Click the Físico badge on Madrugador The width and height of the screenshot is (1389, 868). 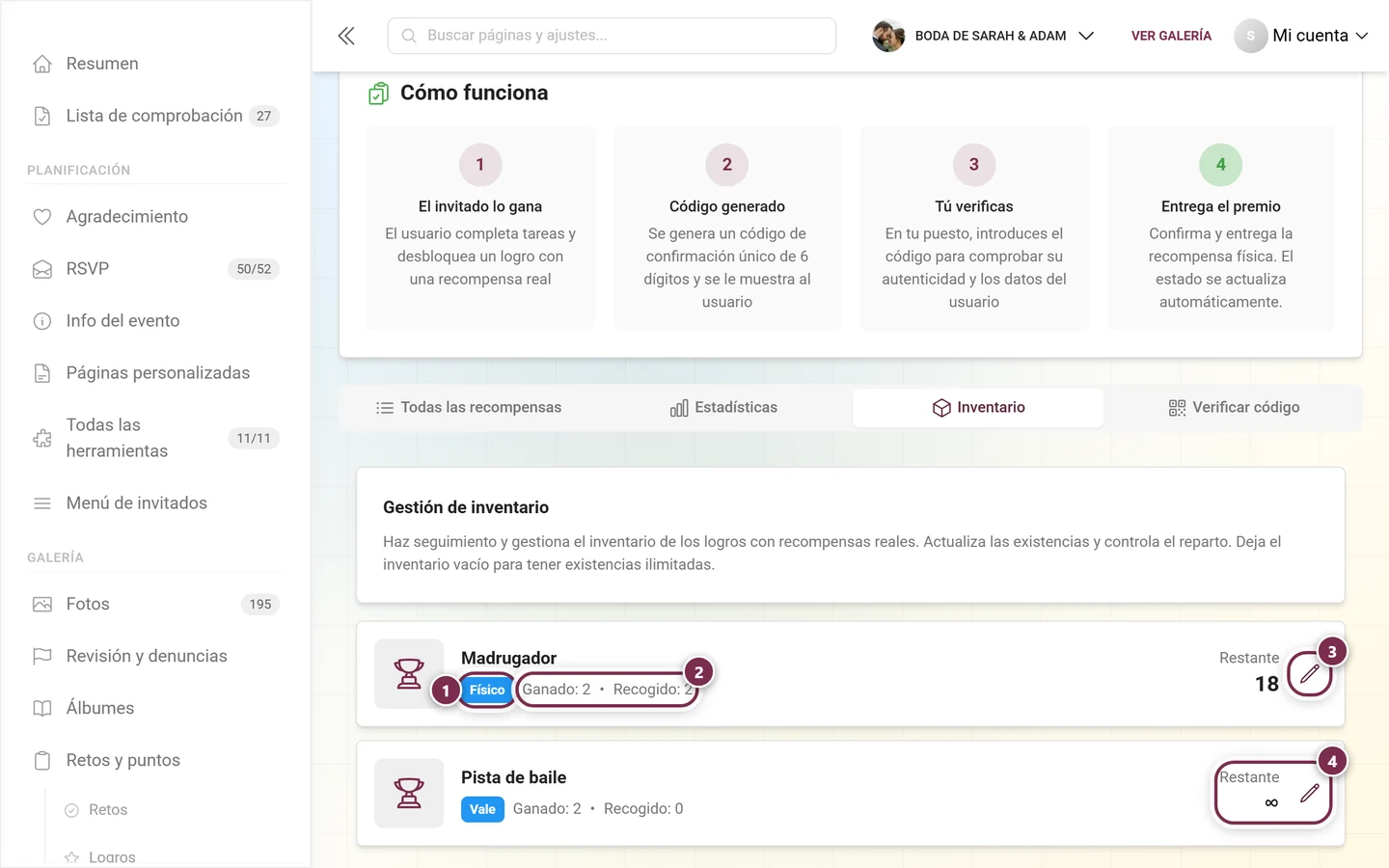[487, 690]
